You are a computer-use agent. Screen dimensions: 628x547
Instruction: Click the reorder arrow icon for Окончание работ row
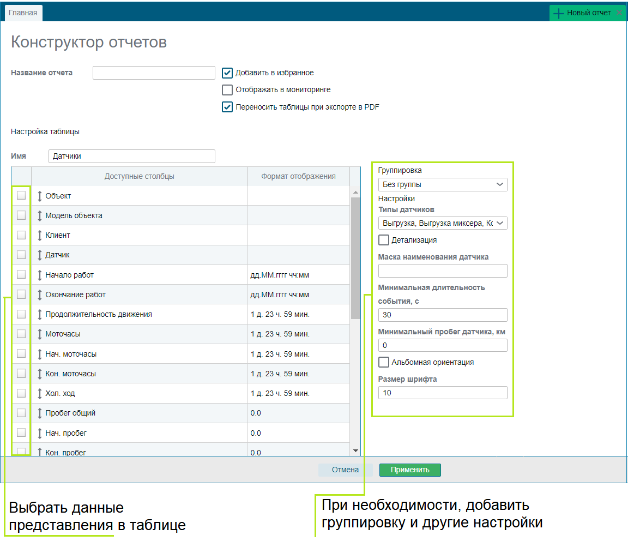click(39, 295)
